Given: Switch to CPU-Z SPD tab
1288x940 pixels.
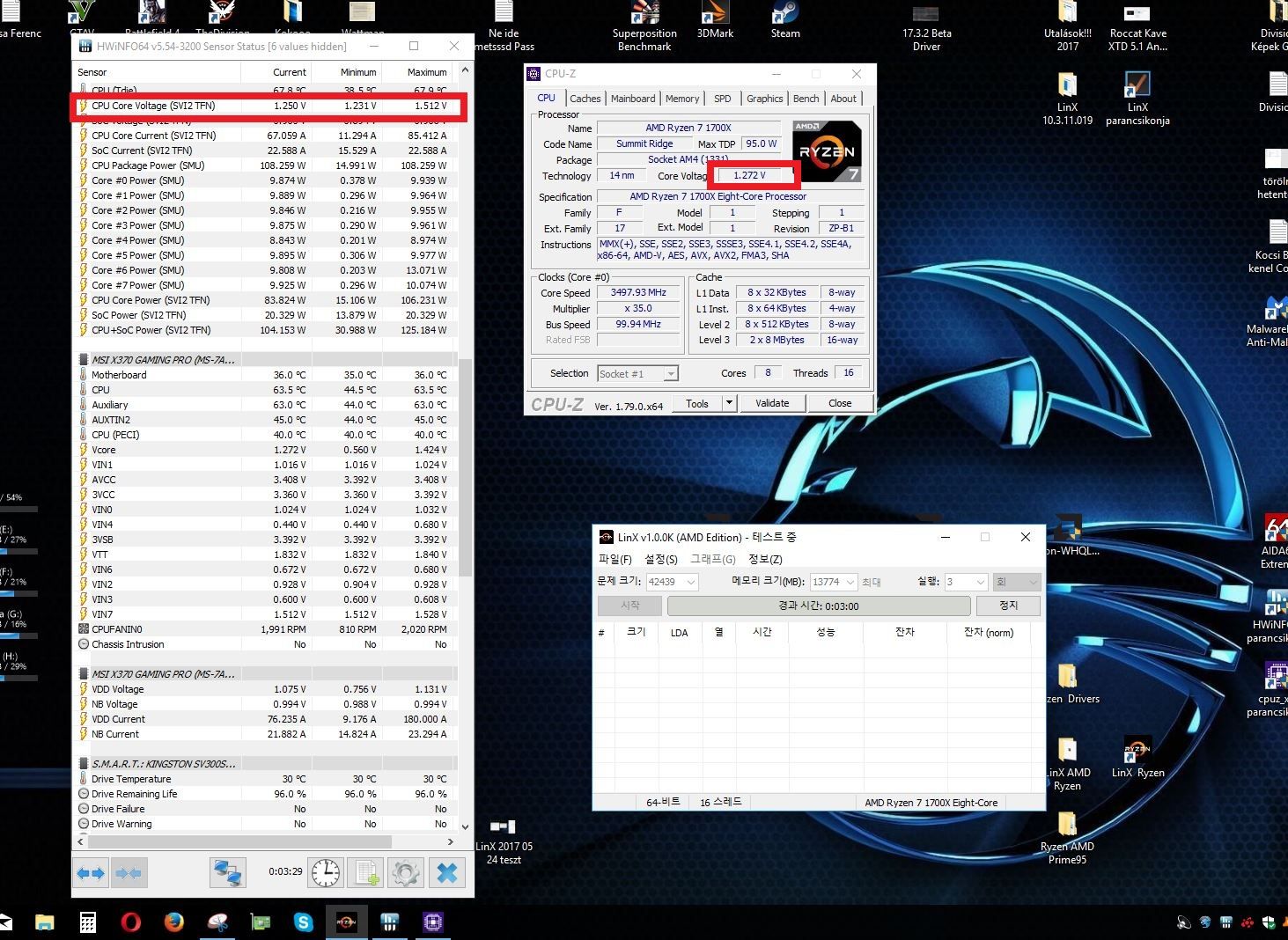Looking at the screenshot, I should click(722, 99).
